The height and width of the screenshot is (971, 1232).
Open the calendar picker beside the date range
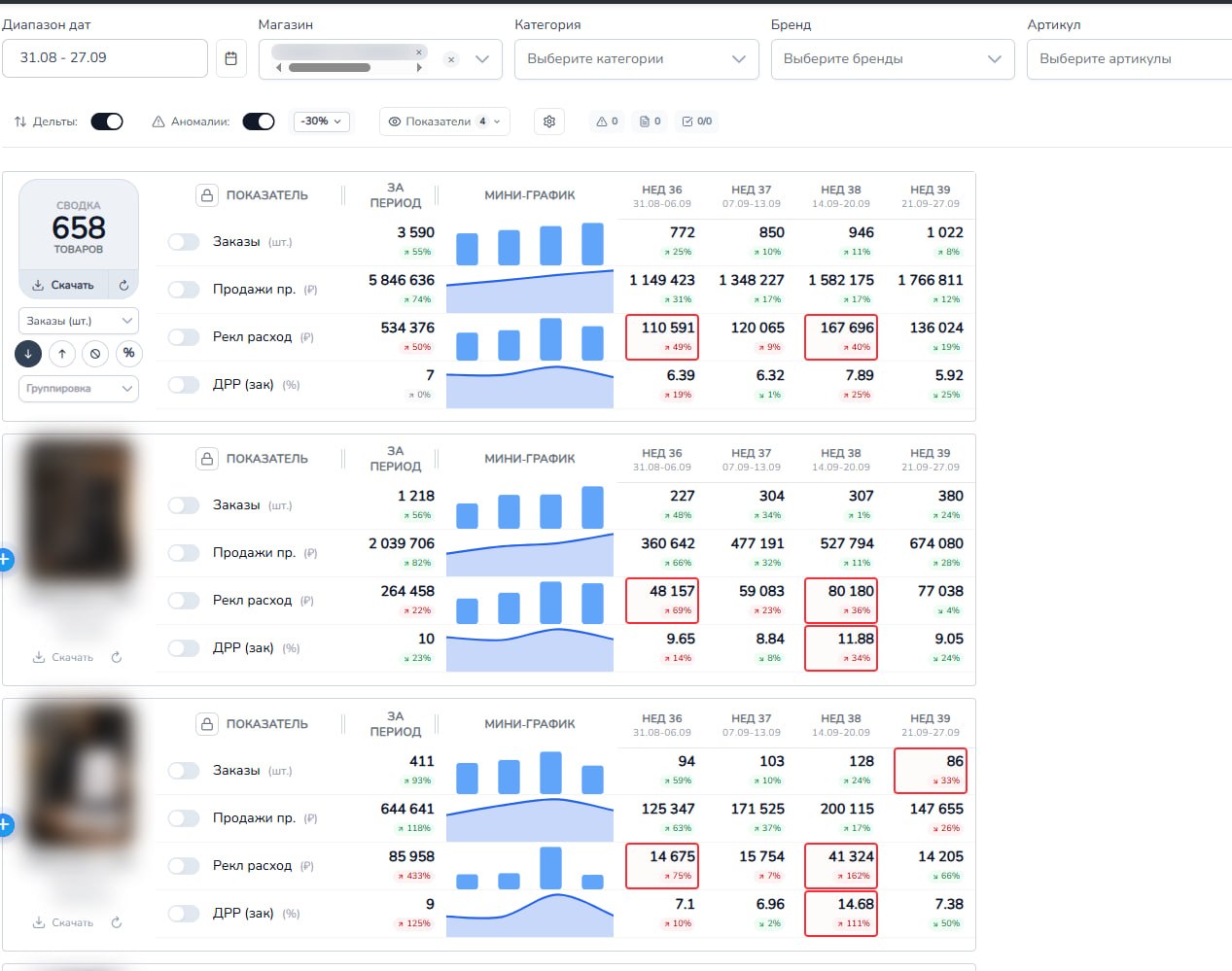click(x=230, y=58)
